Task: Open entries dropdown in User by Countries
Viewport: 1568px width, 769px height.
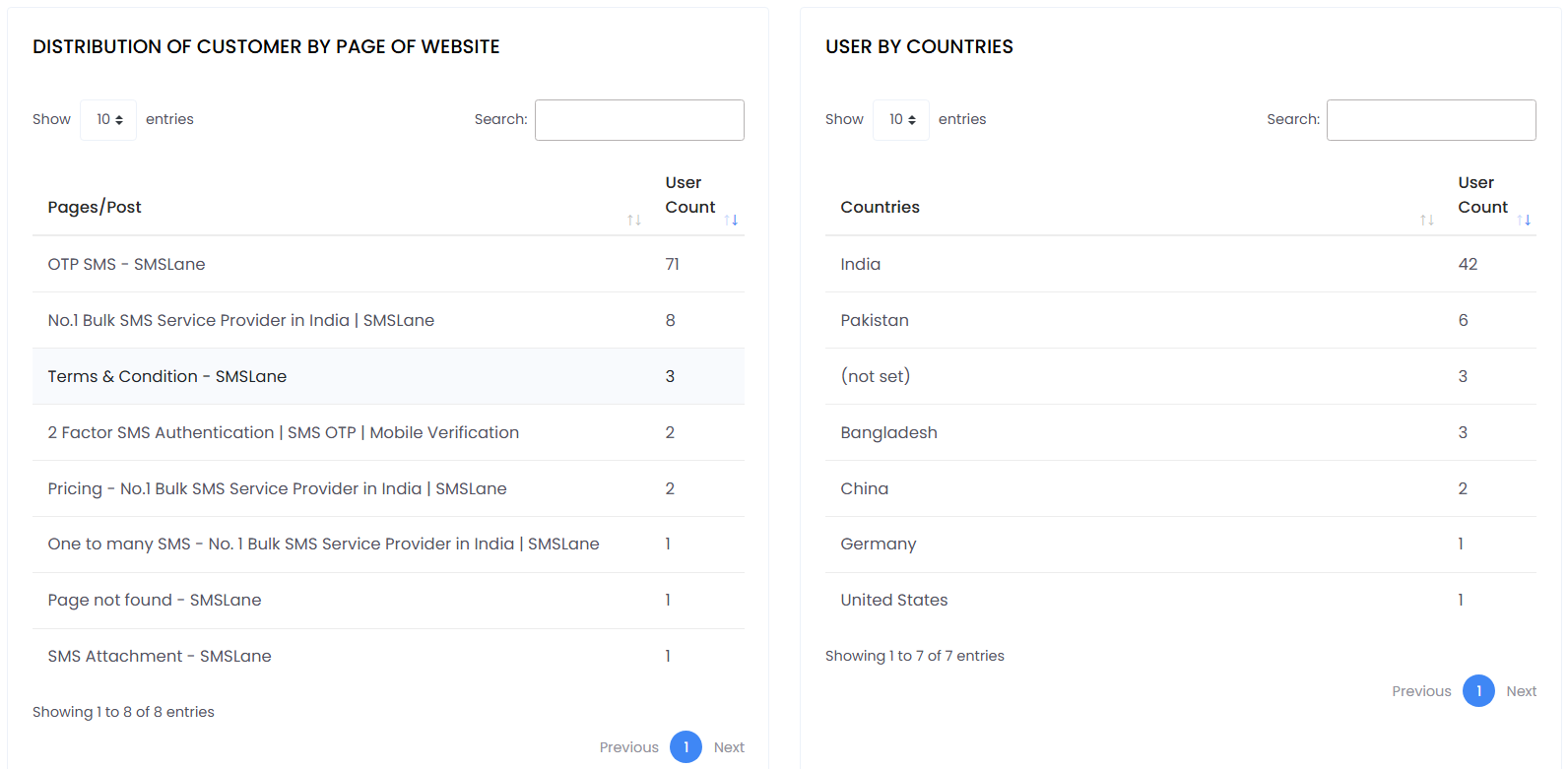Action: [901, 120]
